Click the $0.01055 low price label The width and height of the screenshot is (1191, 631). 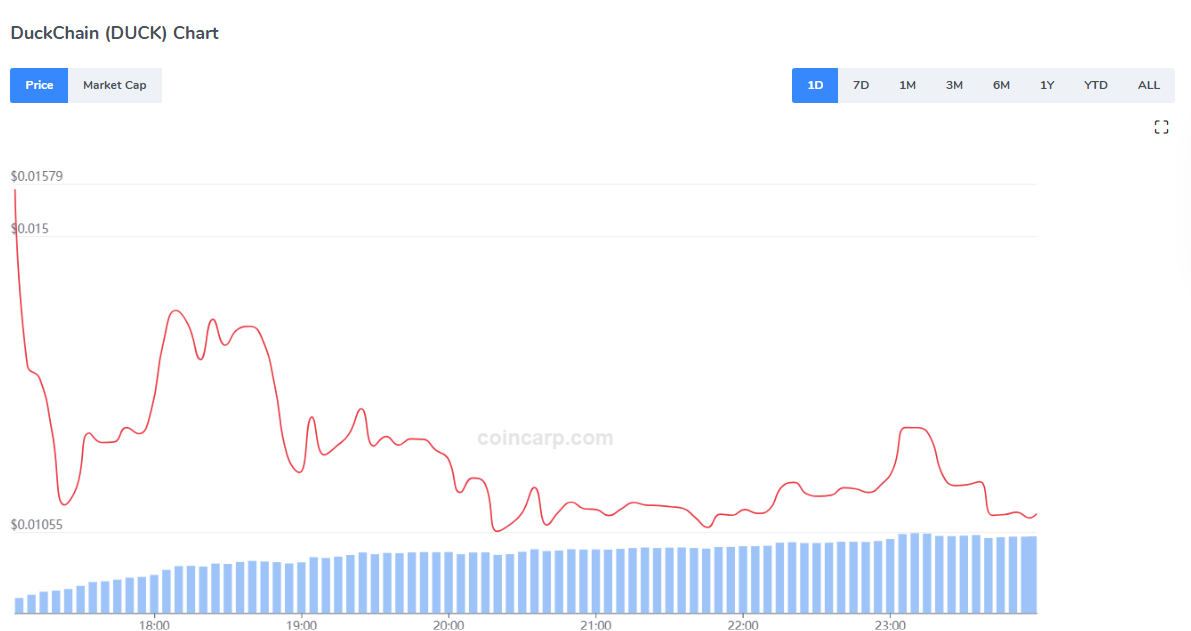(x=37, y=525)
